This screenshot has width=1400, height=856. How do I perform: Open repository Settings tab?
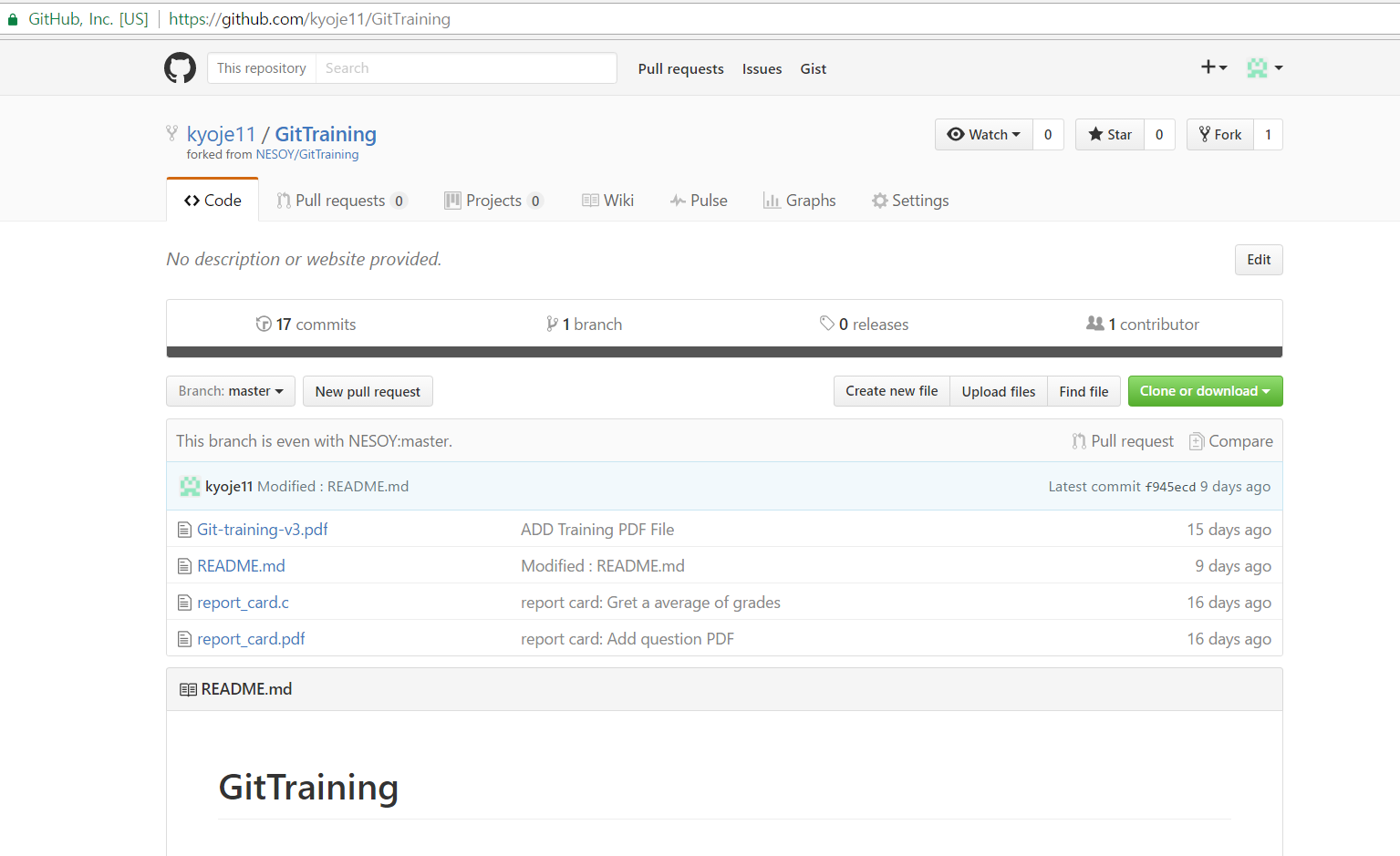[910, 201]
